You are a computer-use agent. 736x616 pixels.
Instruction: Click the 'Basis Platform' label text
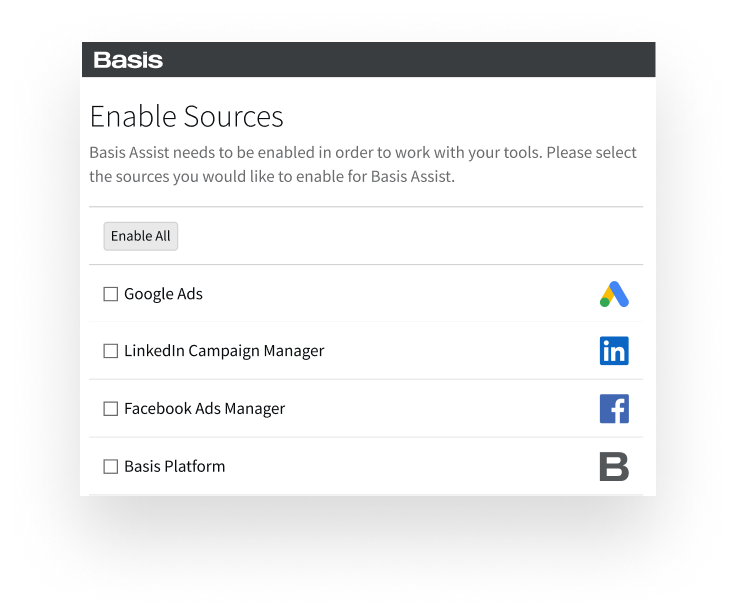tap(175, 466)
